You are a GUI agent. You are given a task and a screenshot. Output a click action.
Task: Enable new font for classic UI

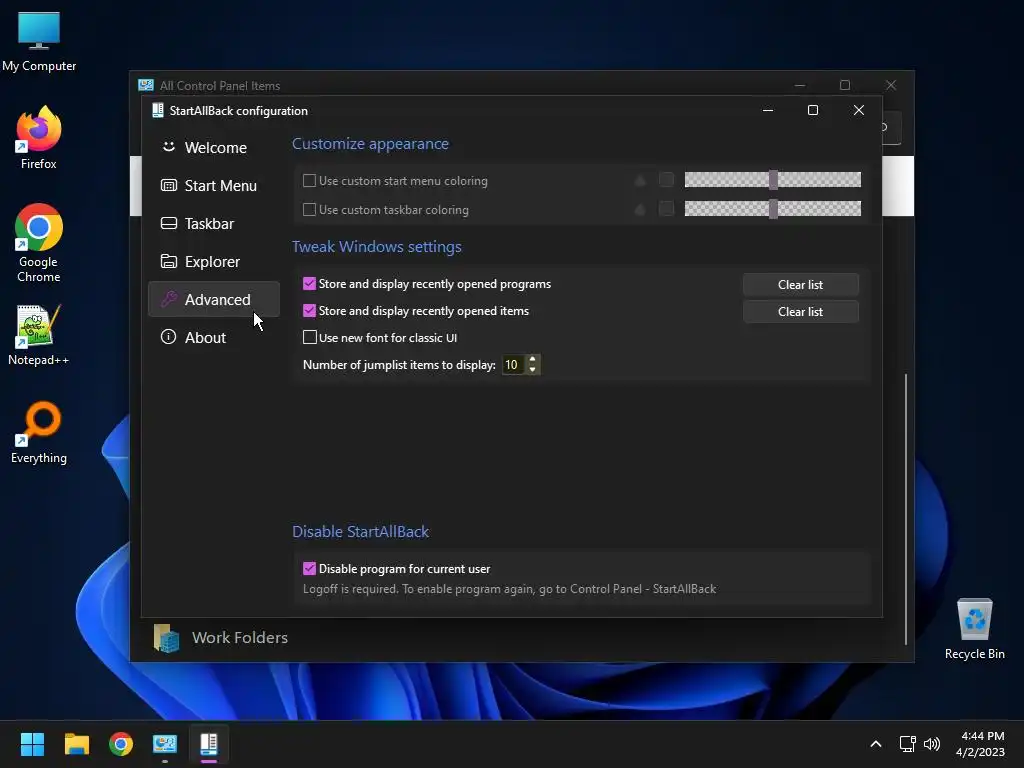point(310,338)
